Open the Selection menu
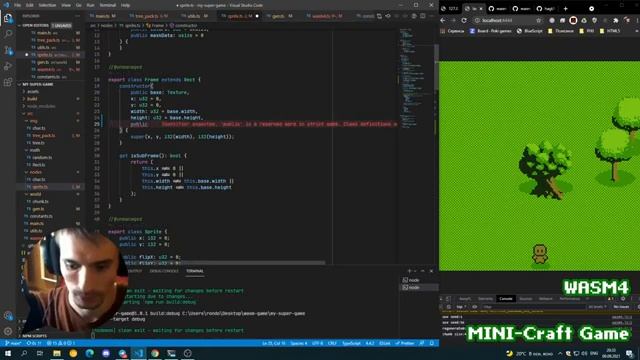 [47, 5]
